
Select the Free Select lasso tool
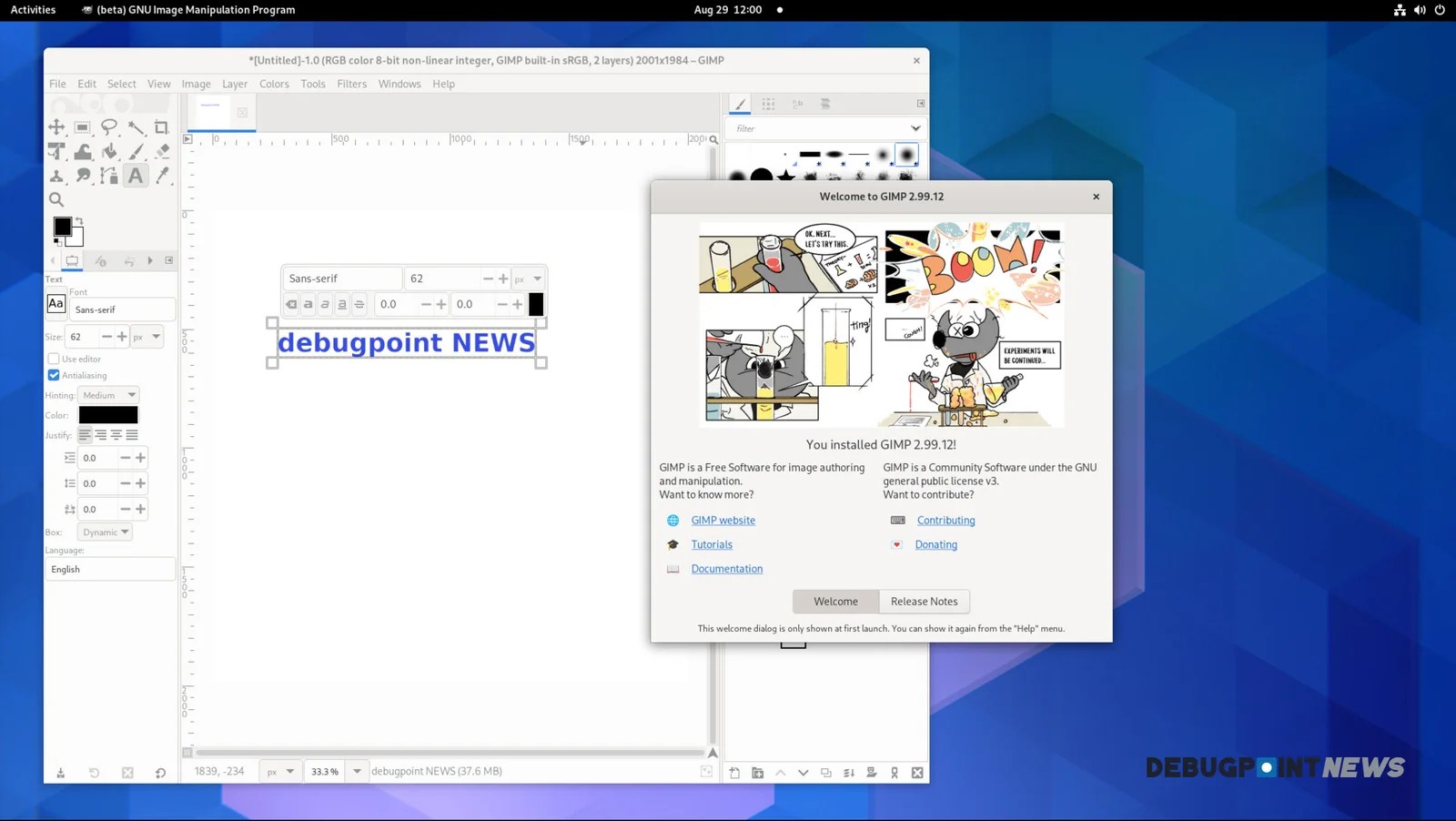109,127
